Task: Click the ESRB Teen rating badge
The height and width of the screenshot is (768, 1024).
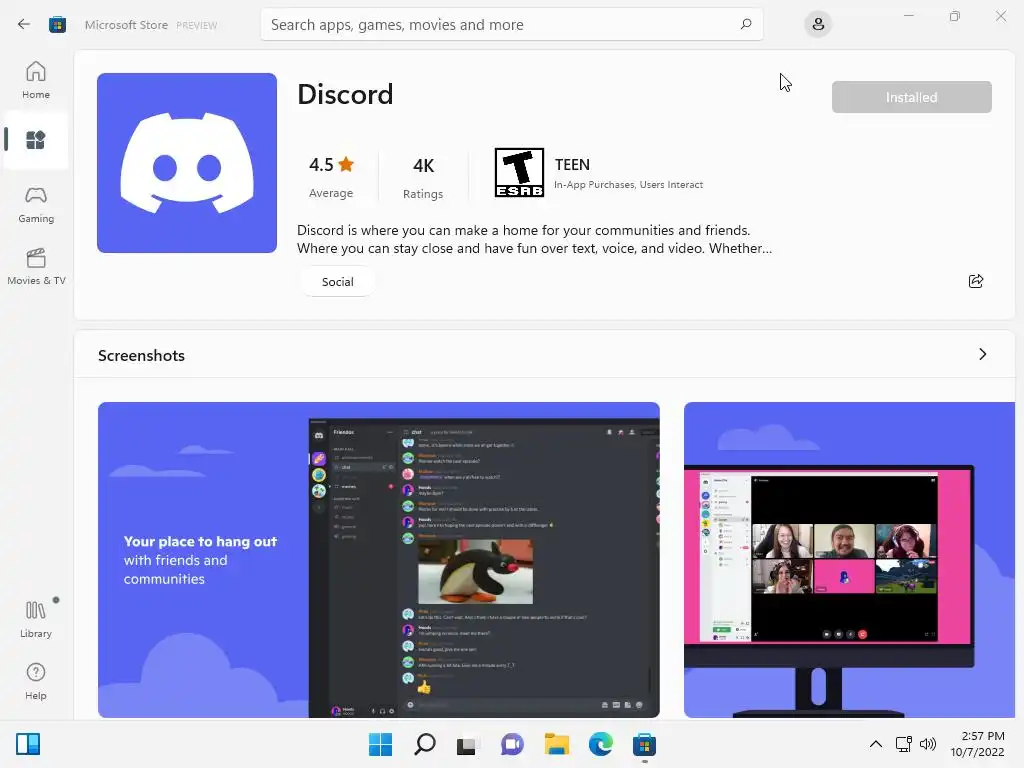Action: tap(519, 172)
